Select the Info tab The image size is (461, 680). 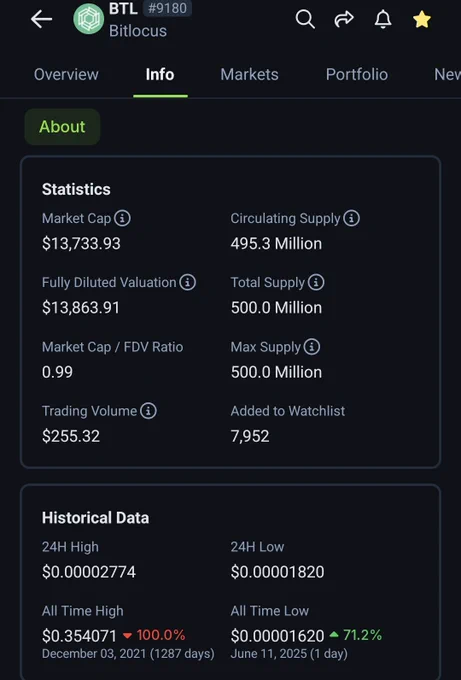click(160, 75)
